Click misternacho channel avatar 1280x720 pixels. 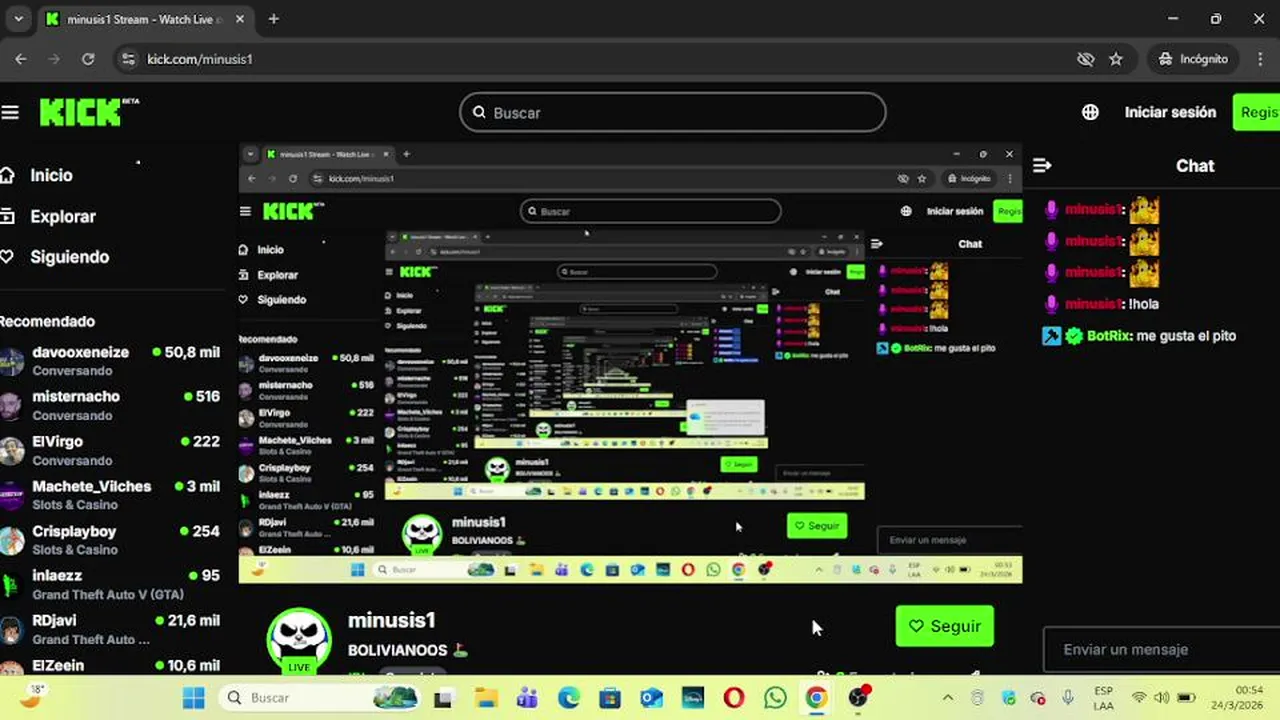[x=10, y=405]
